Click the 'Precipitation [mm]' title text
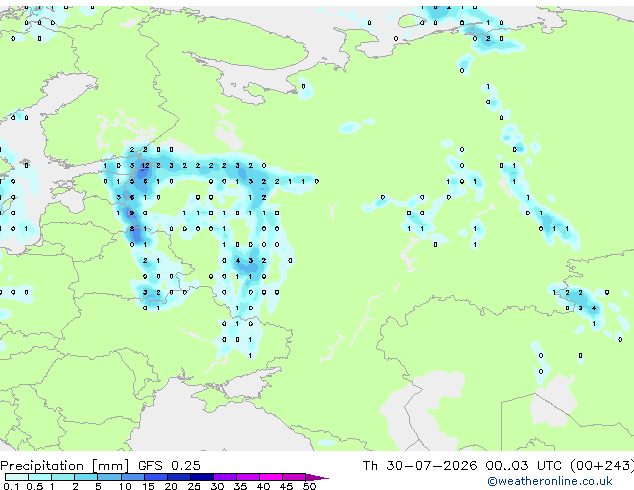Screen dimensions: 634x490 coord(65,466)
